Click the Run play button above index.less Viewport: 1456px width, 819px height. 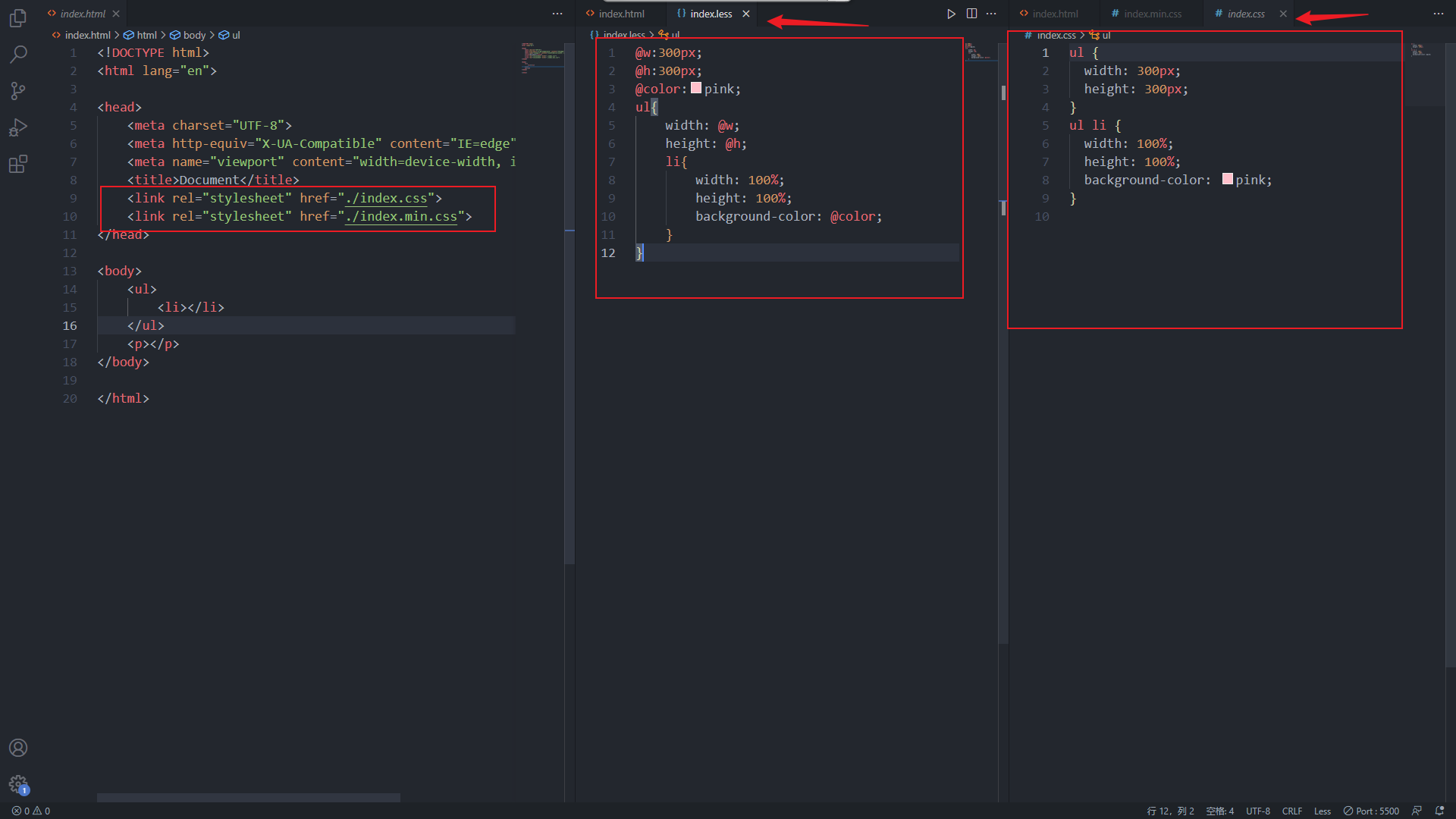tap(952, 13)
